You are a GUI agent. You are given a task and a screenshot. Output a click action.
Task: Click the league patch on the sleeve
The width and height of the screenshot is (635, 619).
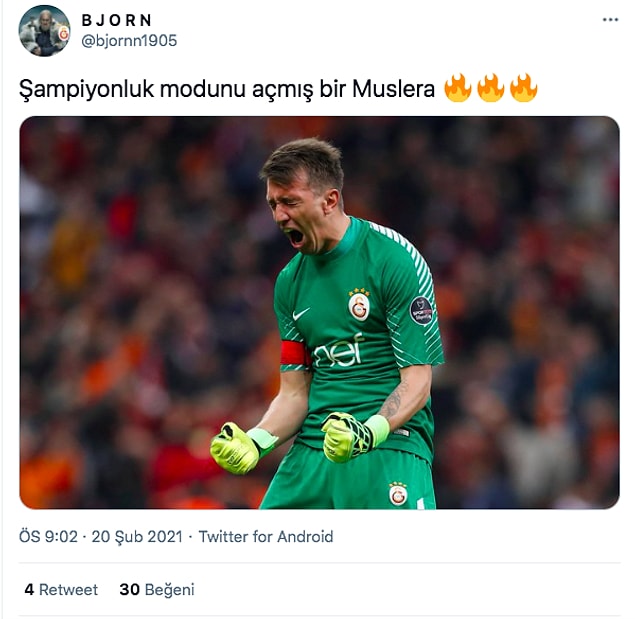[422, 311]
